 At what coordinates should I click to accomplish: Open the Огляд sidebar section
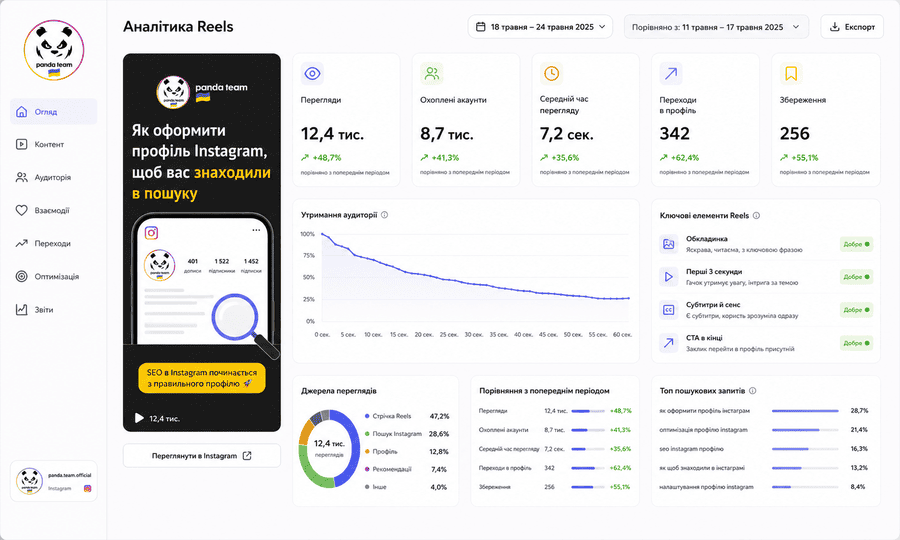tap(53, 111)
